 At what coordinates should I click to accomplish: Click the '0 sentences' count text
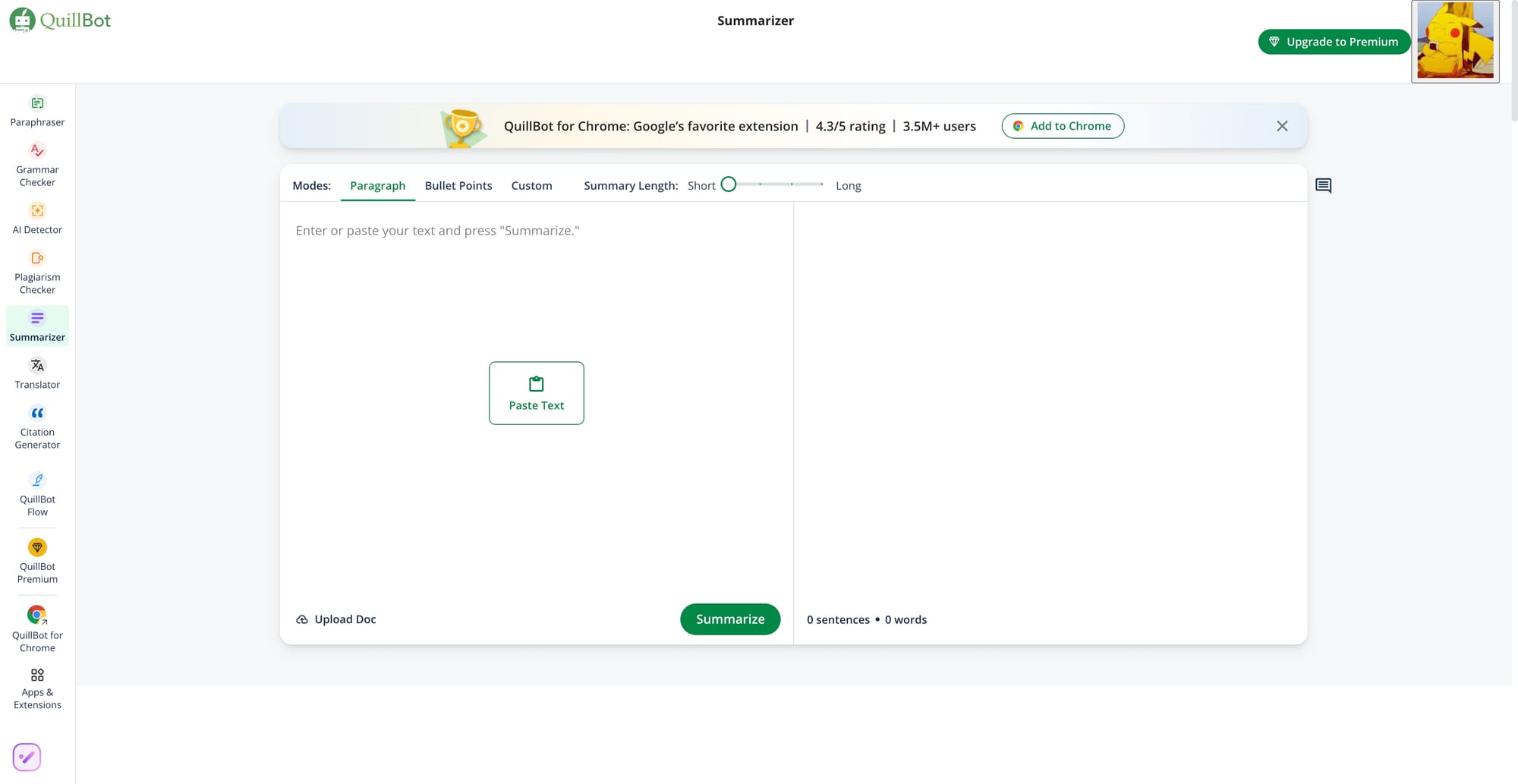[838, 620]
